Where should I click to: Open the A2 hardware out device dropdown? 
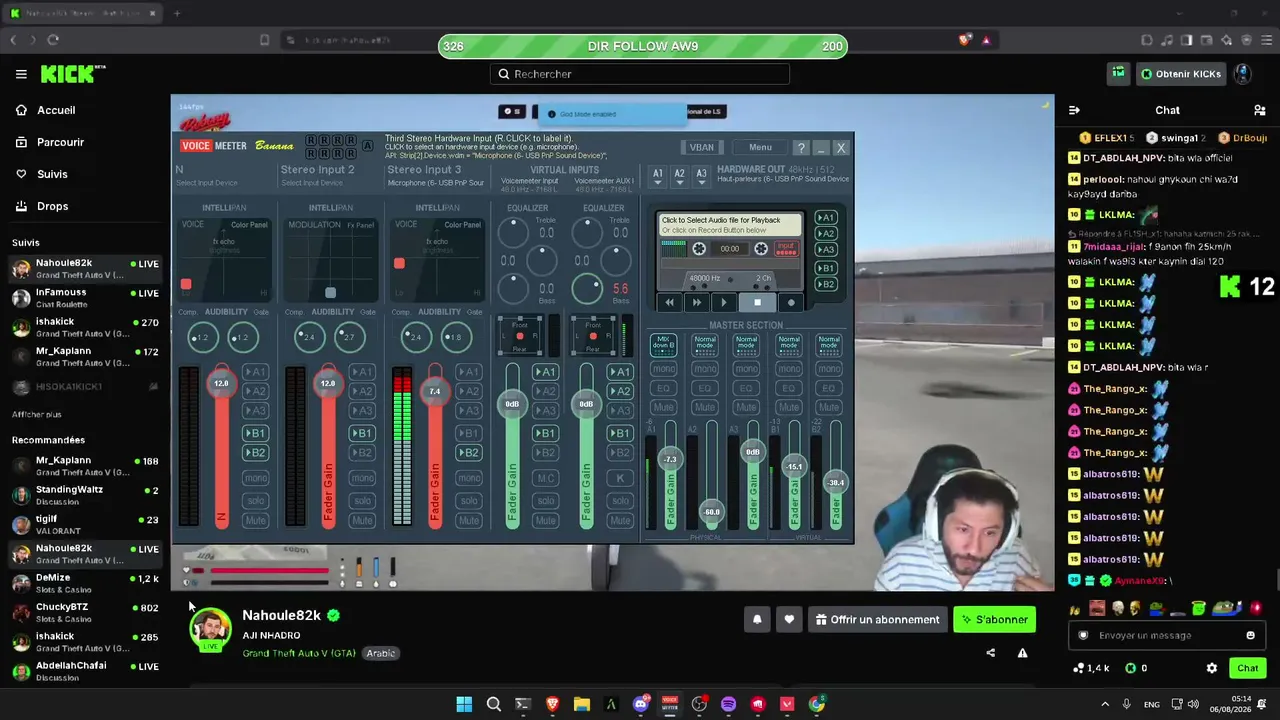point(679,175)
